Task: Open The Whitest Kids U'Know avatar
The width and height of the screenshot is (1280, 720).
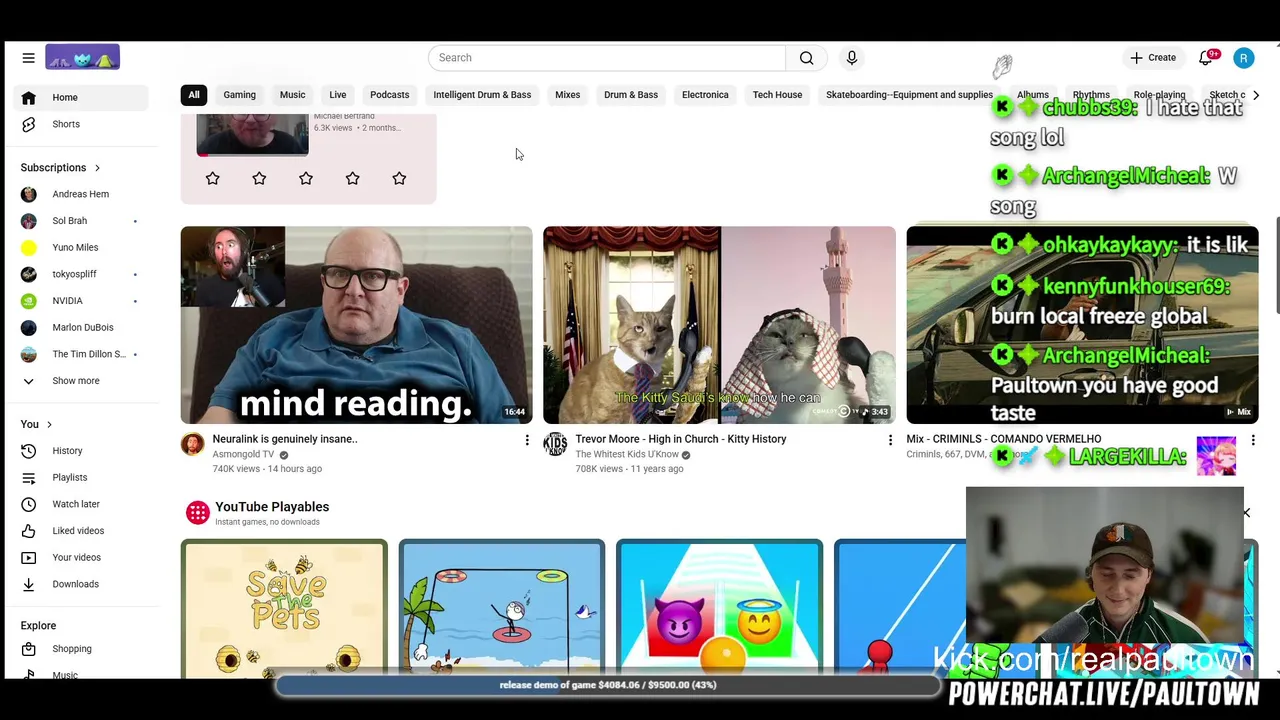Action: pos(556,444)
